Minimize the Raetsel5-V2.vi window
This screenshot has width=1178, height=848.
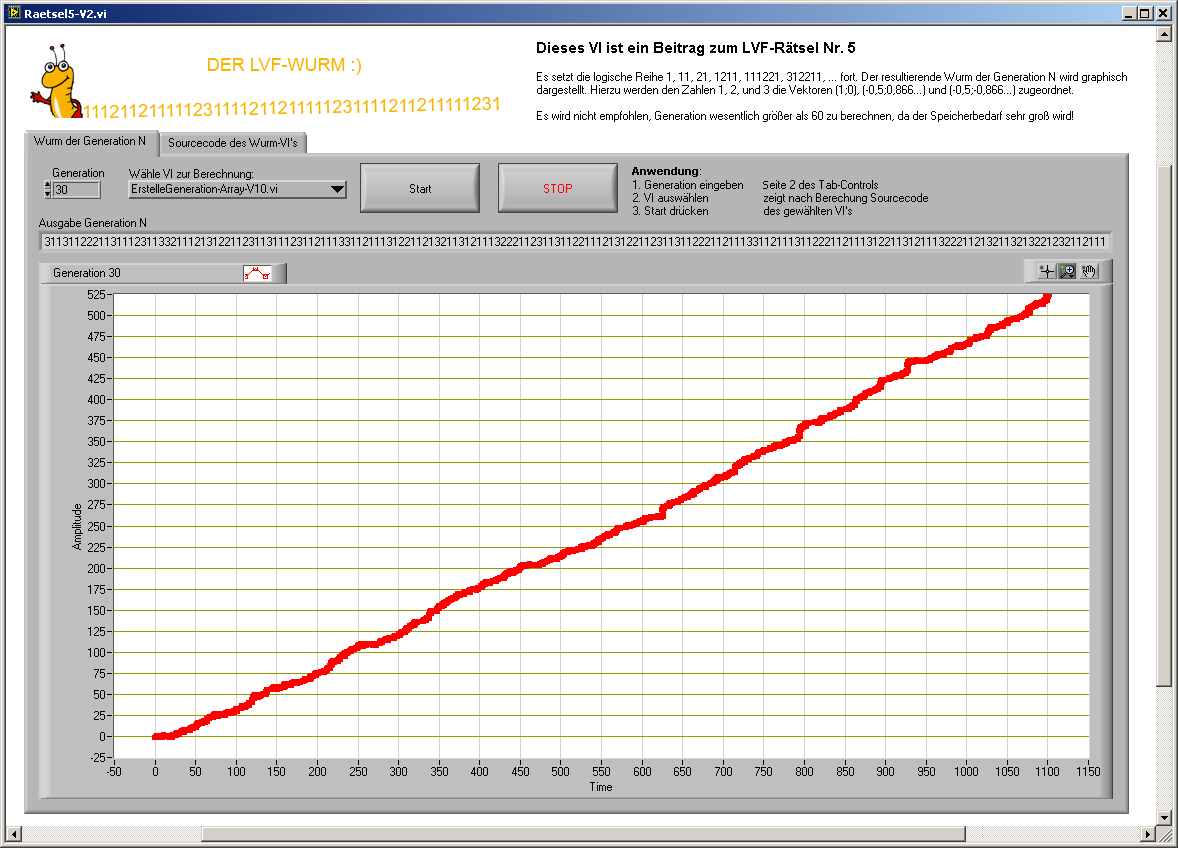click(x=1129, y=14)
